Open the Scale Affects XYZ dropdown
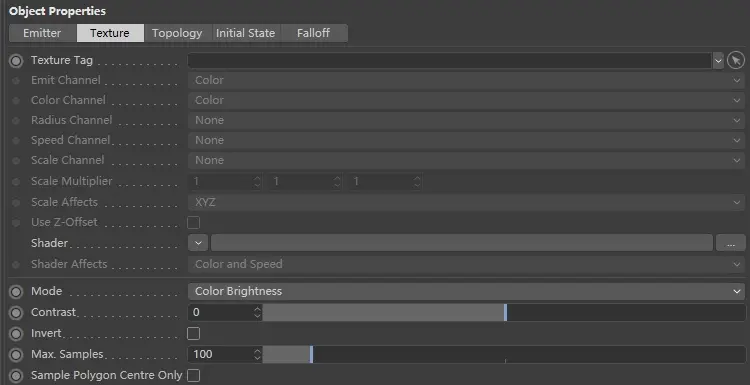750x385 pixels. (466, 203)
